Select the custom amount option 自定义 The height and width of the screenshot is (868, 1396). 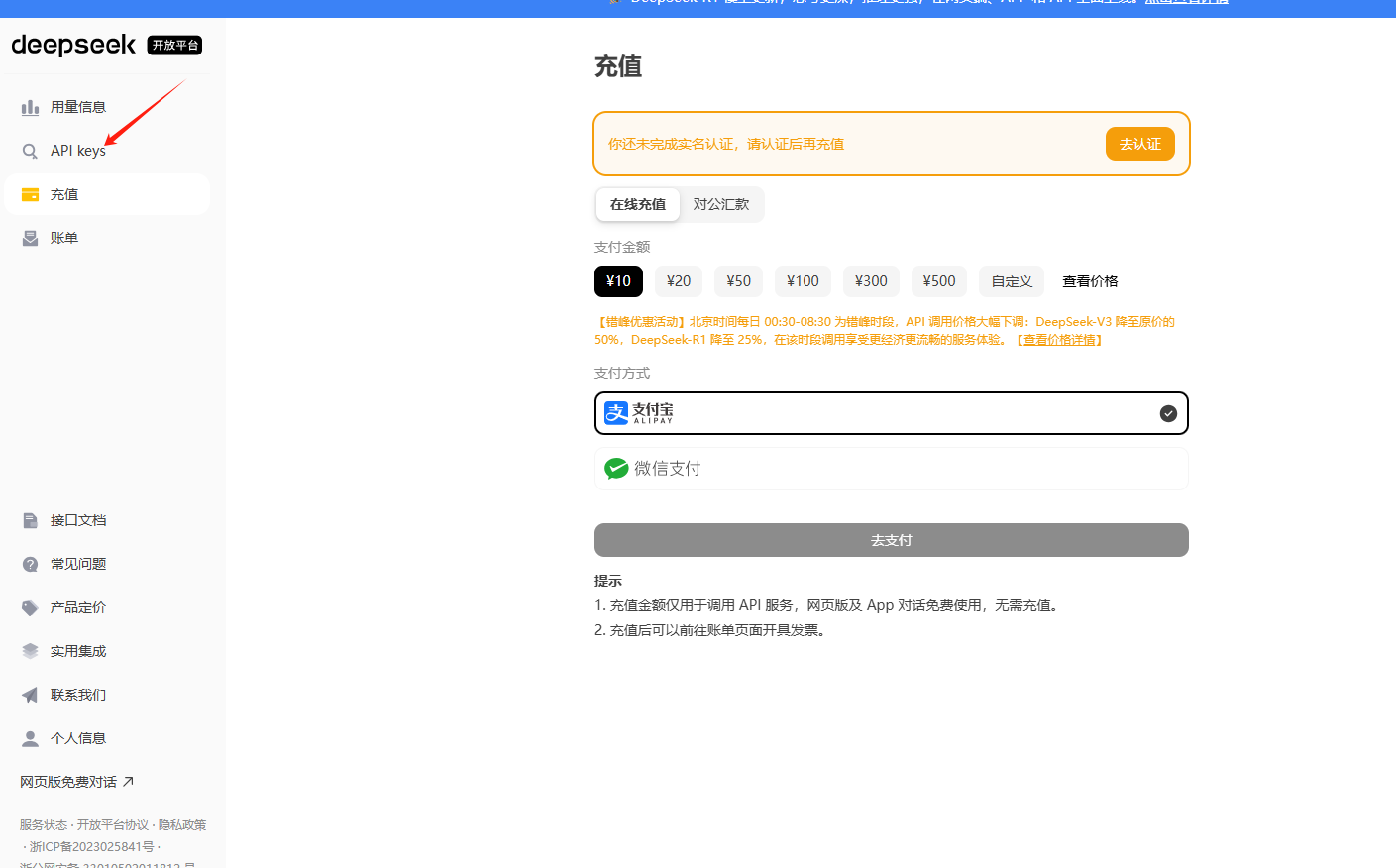(1011, 281)
